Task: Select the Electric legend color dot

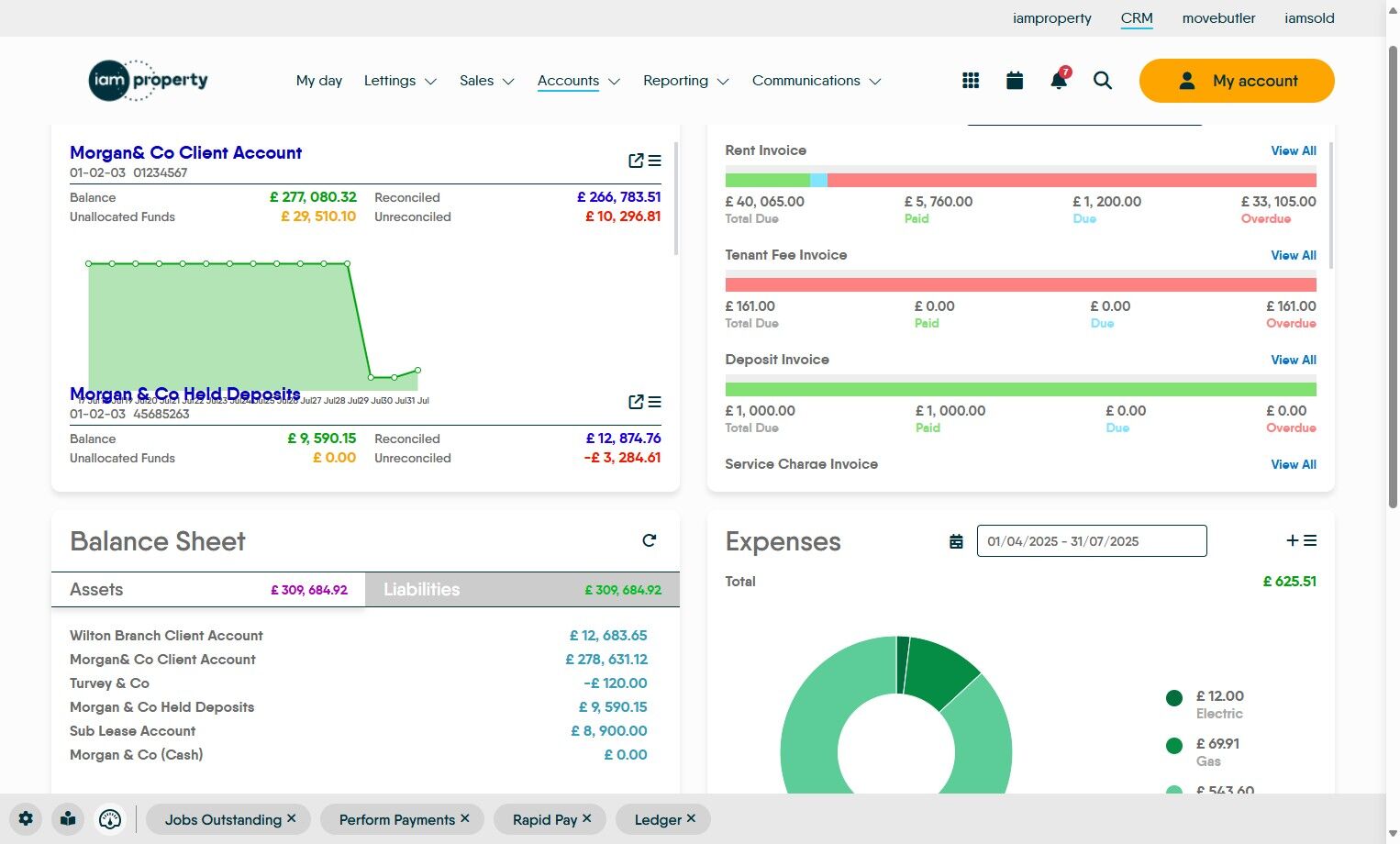Action: point(1174,698)
